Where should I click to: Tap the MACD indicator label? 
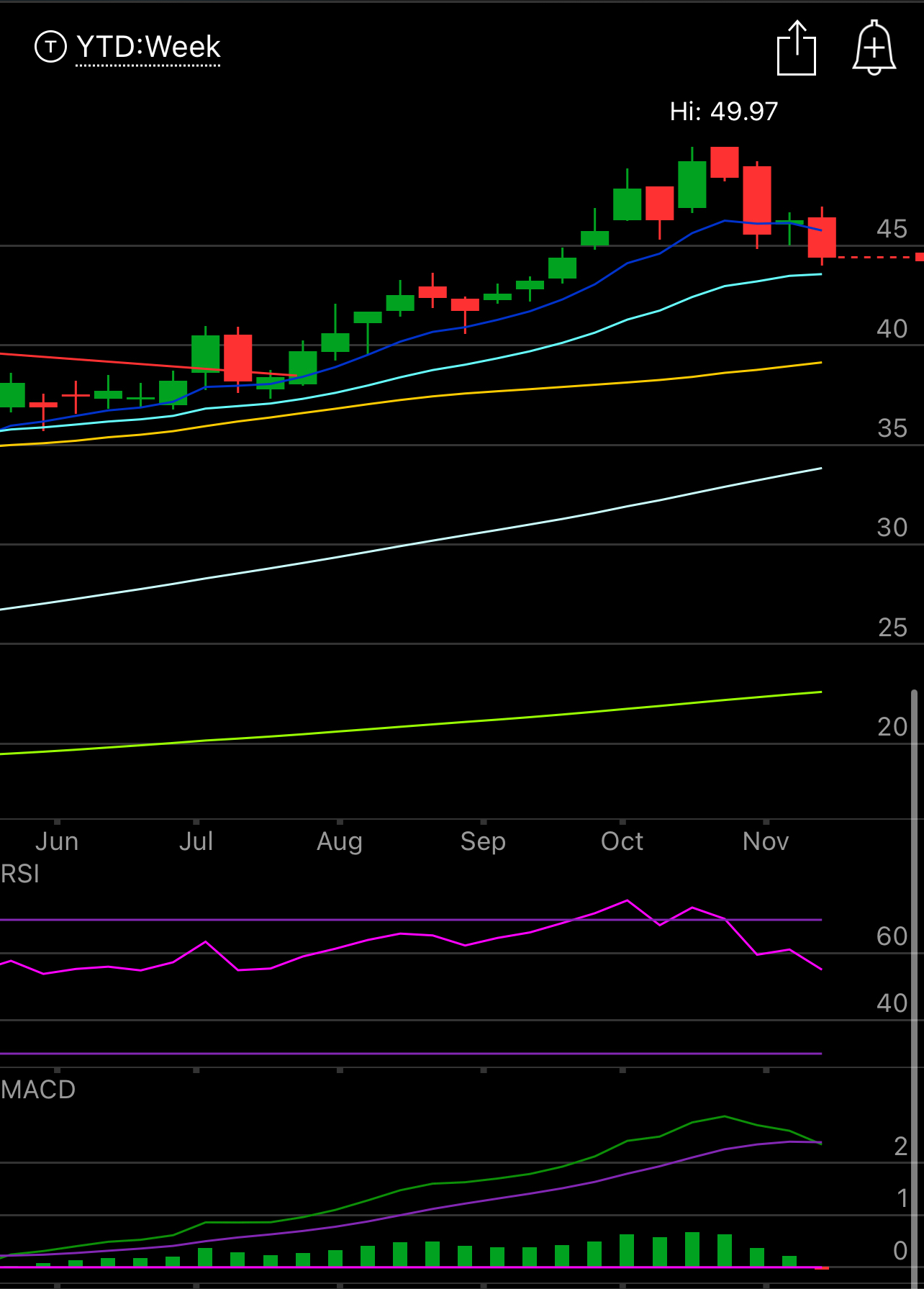pyautogui.click(x=38, y=1090)
